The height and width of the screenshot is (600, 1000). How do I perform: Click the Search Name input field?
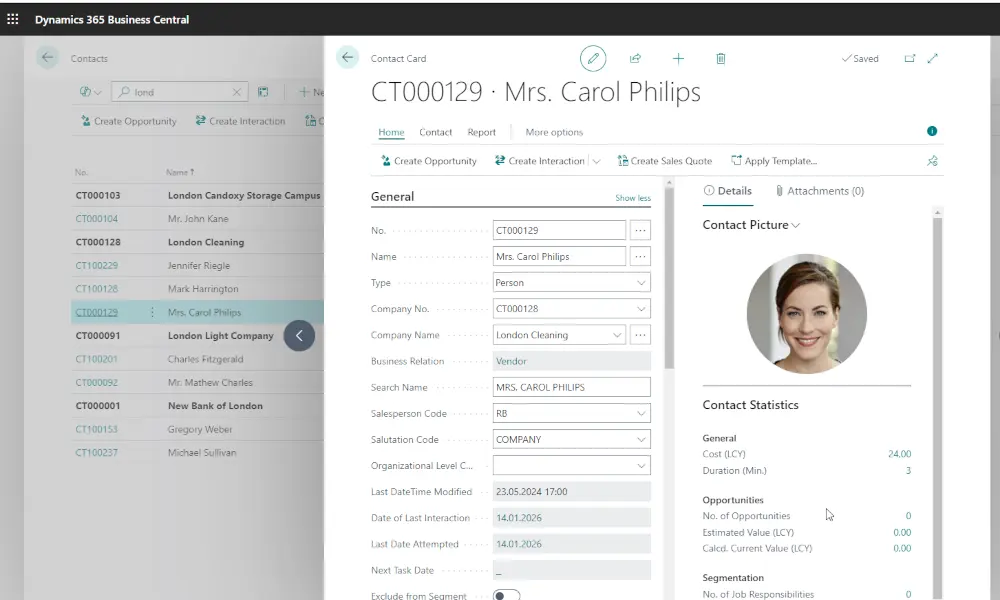point(571,387)
